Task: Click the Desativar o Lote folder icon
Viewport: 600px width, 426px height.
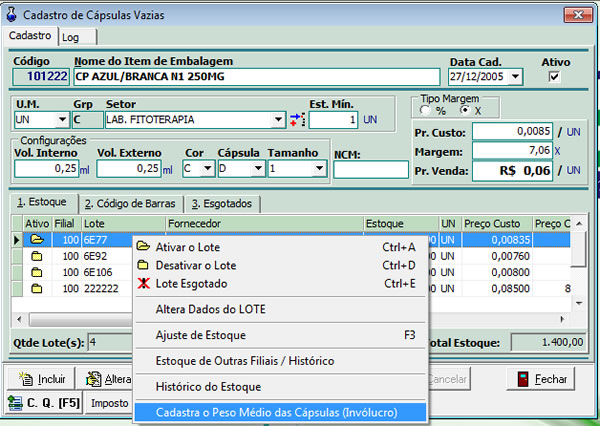Action: click(143, 265)
